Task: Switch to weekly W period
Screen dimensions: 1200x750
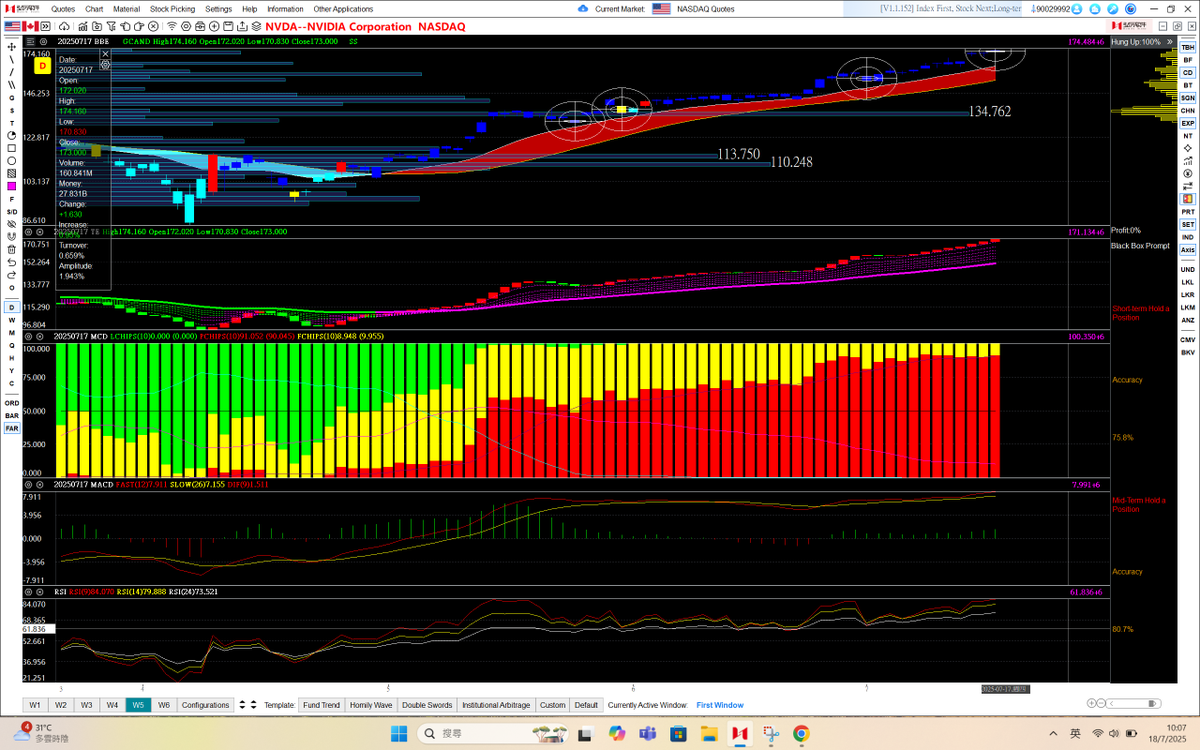Action: tap(12, 320)
